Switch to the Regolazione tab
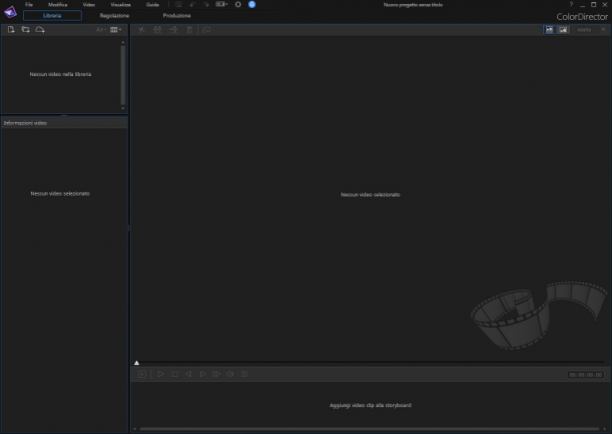The width and height of the screenshot is (612, 434). 114,16
